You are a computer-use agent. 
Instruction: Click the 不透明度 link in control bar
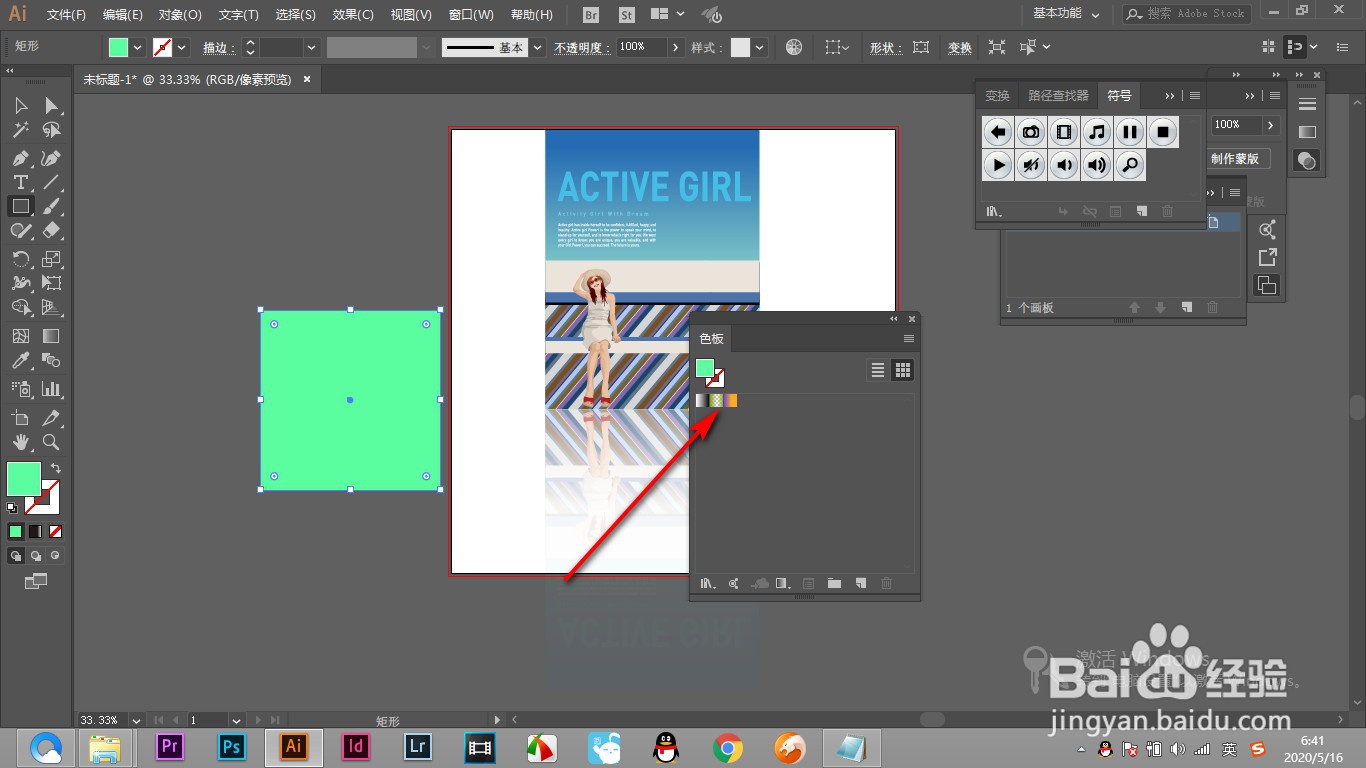coord(582,47)
